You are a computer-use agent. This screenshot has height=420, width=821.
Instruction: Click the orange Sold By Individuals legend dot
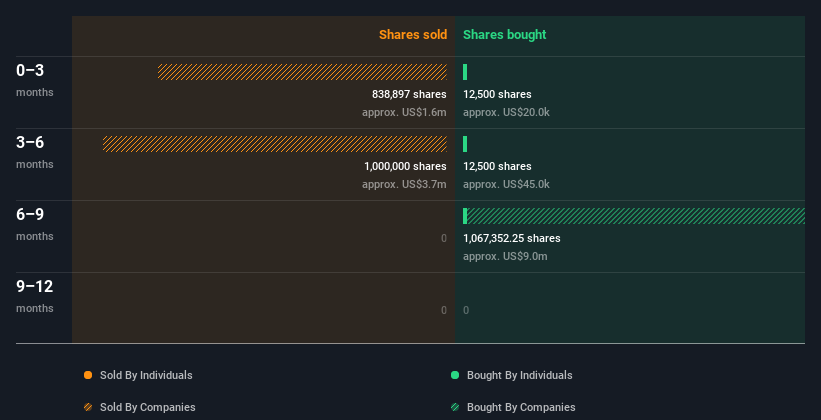pos(88,375)
